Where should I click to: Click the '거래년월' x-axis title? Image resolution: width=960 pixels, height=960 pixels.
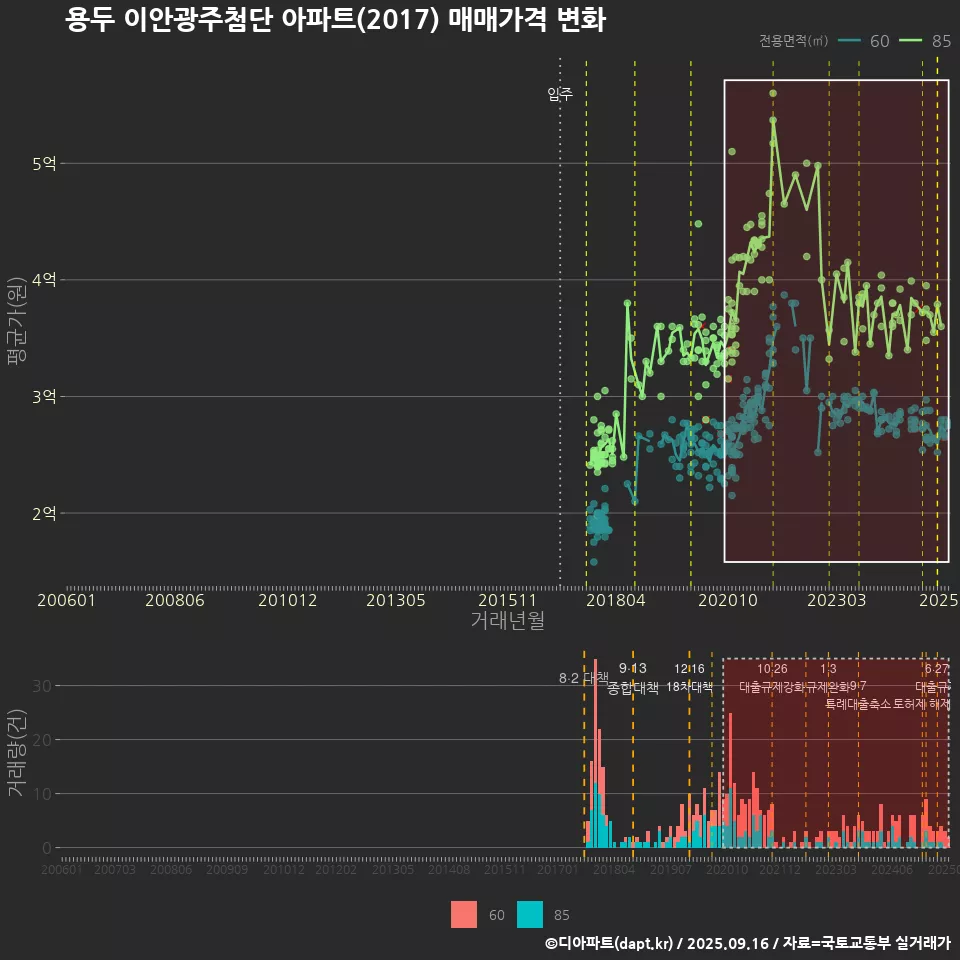508,620
